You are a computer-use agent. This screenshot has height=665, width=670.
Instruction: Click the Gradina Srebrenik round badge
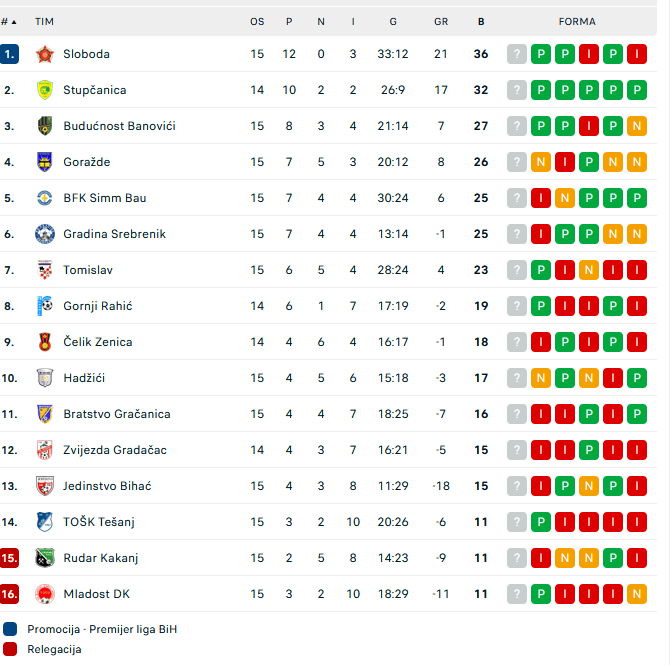coord(45,234)
